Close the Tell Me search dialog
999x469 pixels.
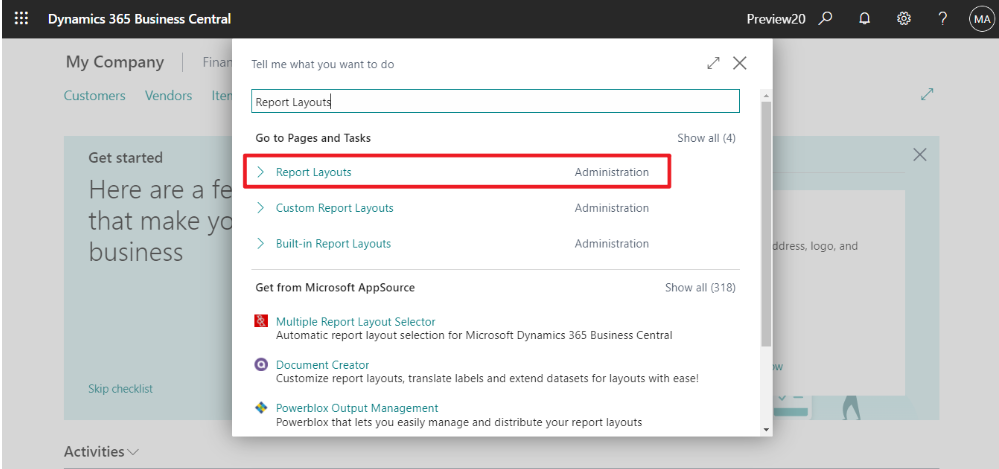[x=740, y=63]
